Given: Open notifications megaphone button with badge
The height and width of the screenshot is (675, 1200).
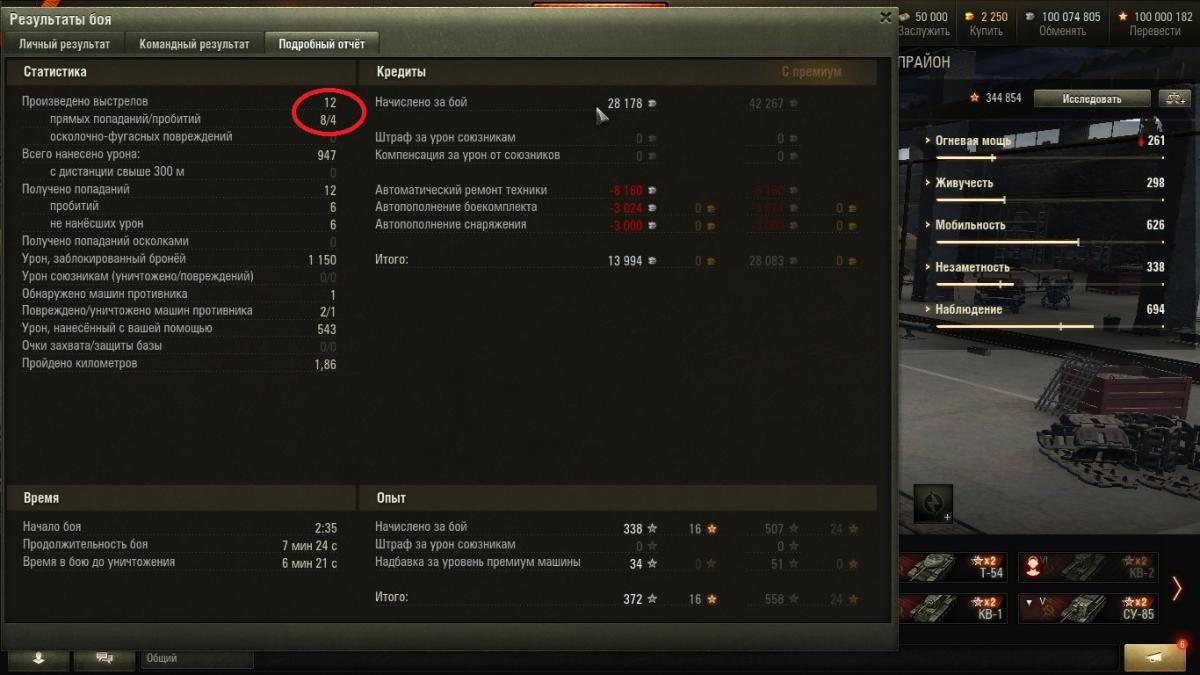Looking at the screenshot, I should click(1157, 657).
